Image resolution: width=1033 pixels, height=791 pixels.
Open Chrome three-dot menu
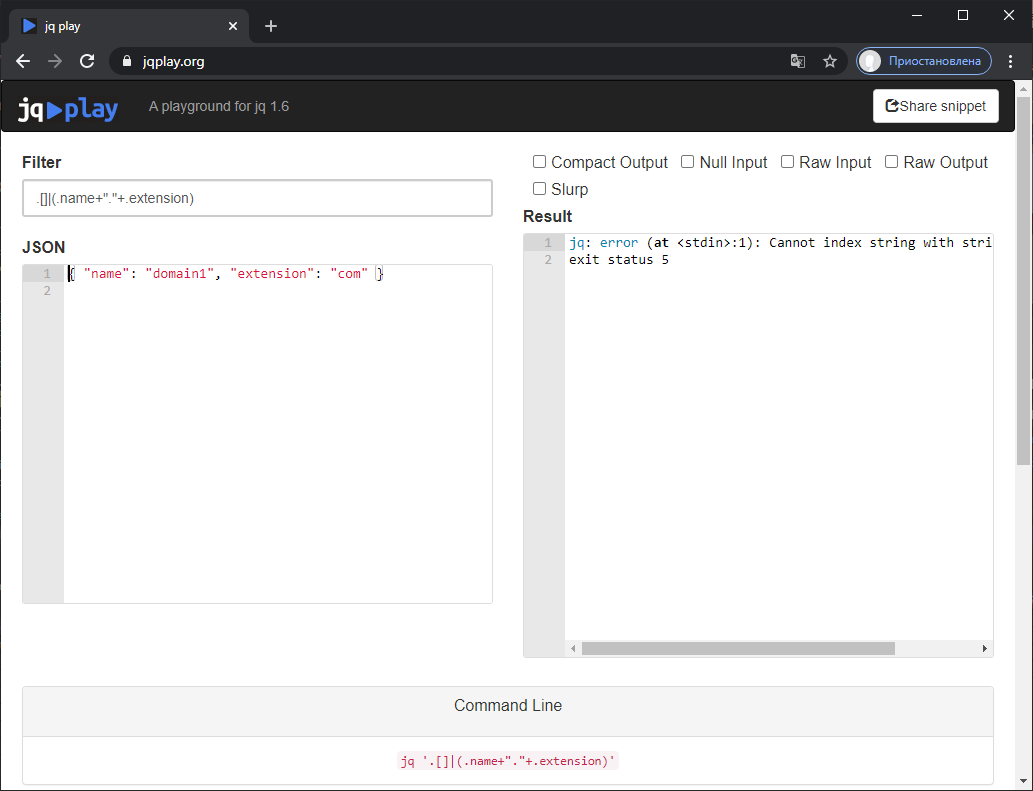(1010, 61)
